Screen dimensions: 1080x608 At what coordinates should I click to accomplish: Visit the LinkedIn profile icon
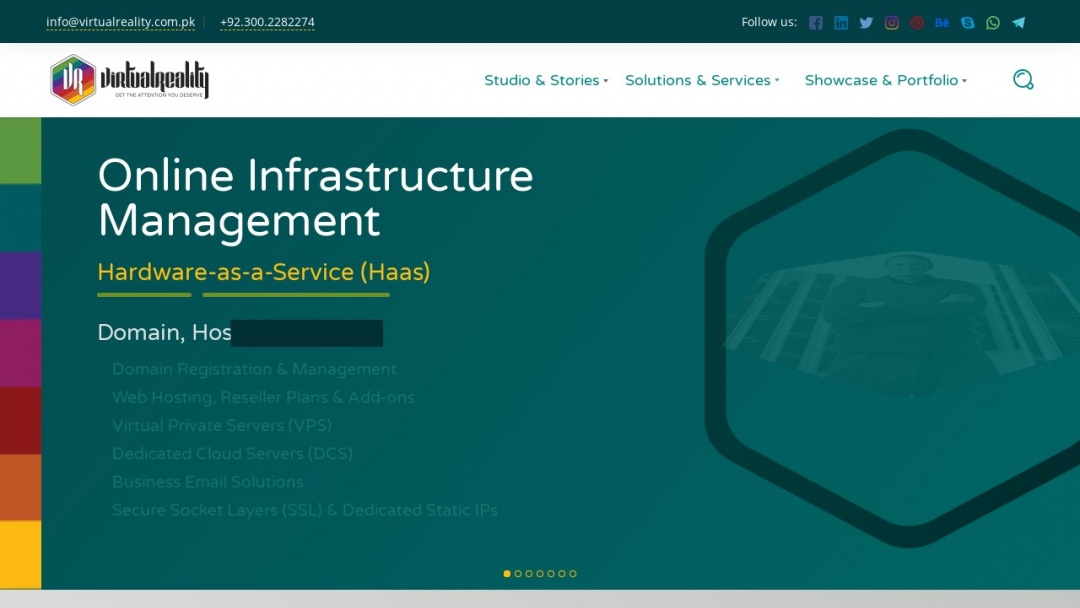coord(841,22)
